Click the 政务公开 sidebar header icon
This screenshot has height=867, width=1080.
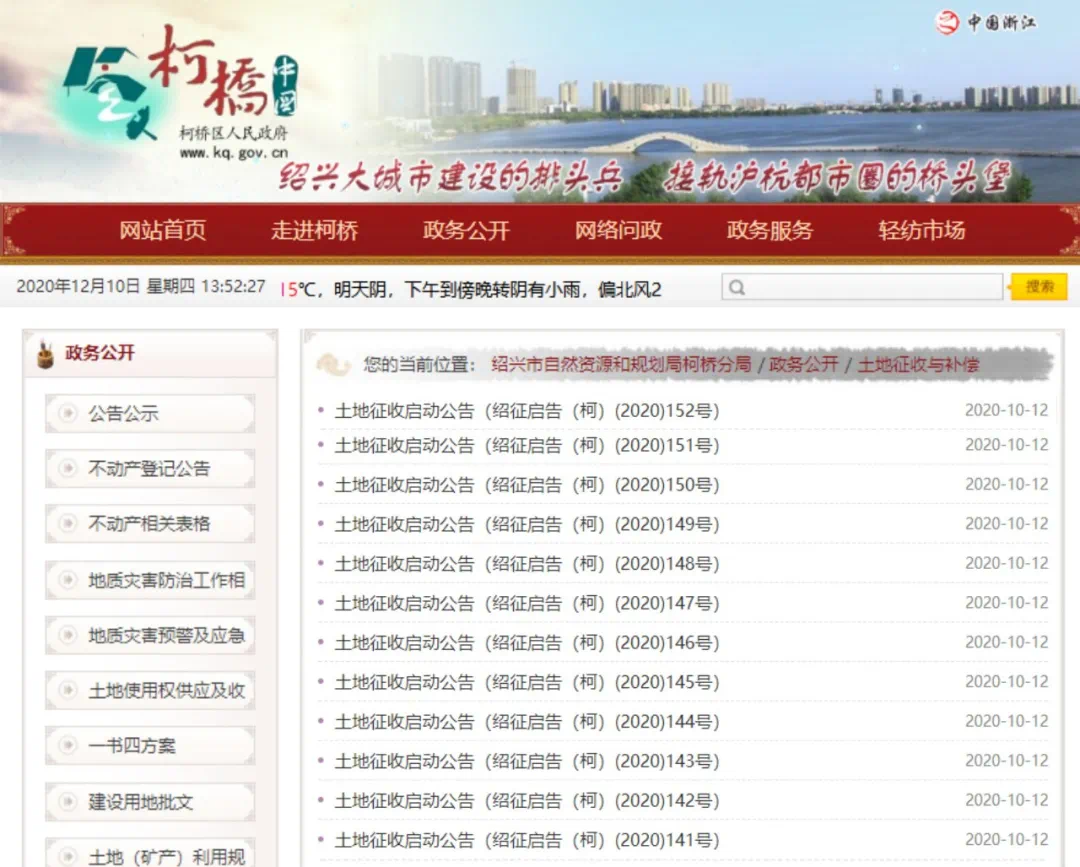[x=44, y=354]
